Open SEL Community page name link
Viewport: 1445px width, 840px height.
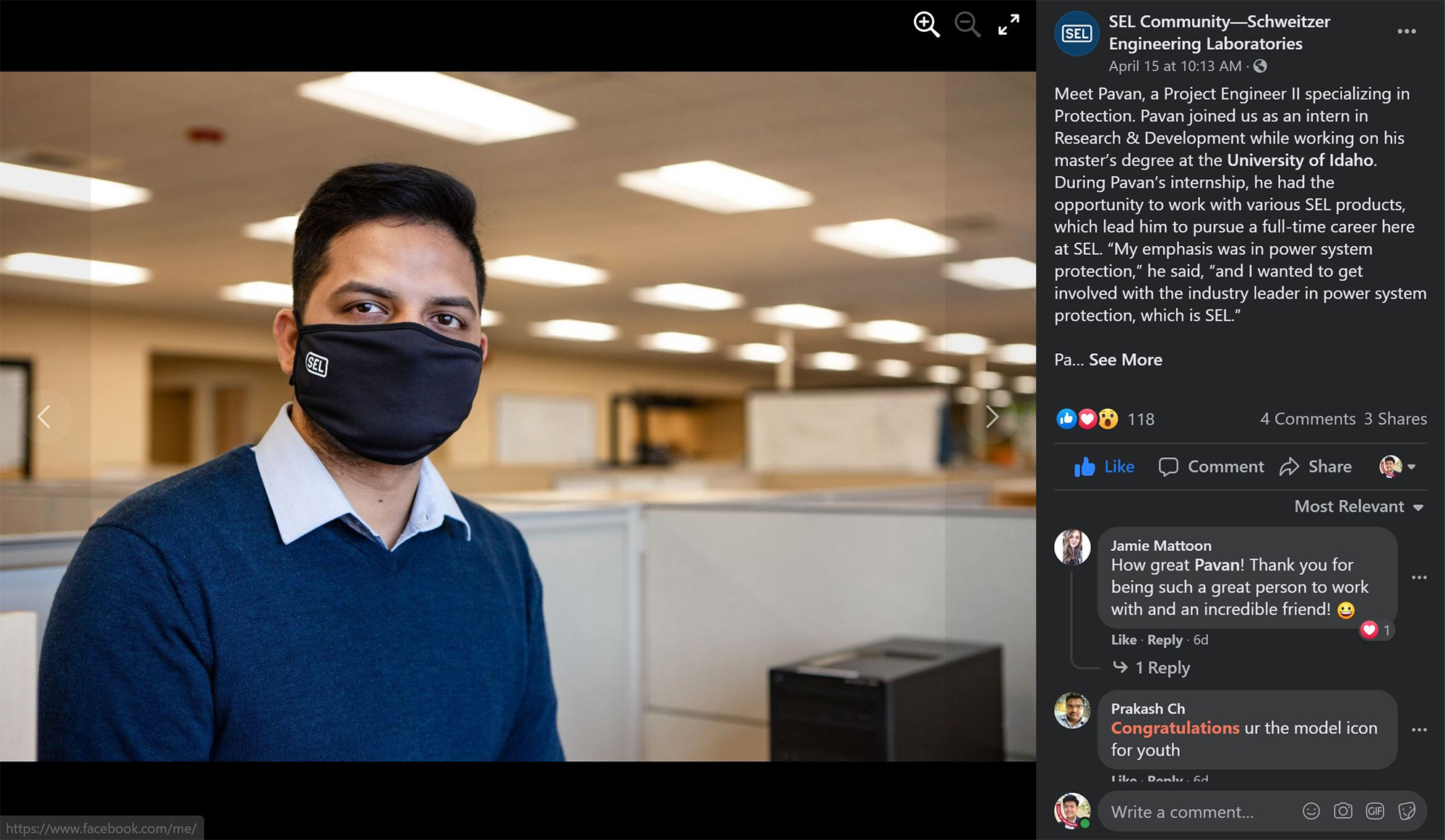(x=1220, y=33)
